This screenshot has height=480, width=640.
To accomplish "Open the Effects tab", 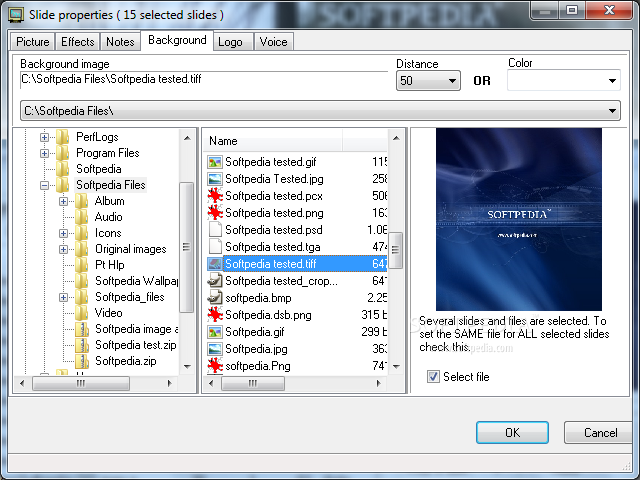I will click(78, 42).
